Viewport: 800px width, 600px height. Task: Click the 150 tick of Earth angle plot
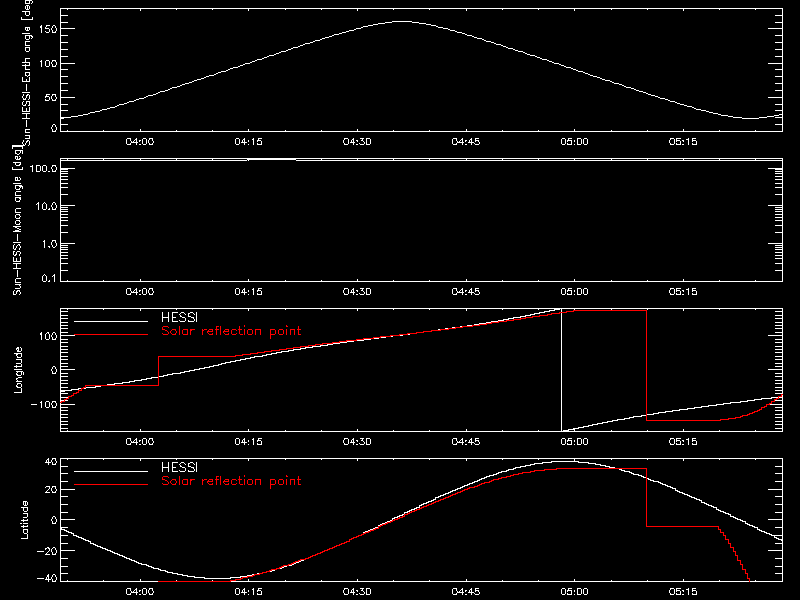pyautogui.click(x=47, y=29)
